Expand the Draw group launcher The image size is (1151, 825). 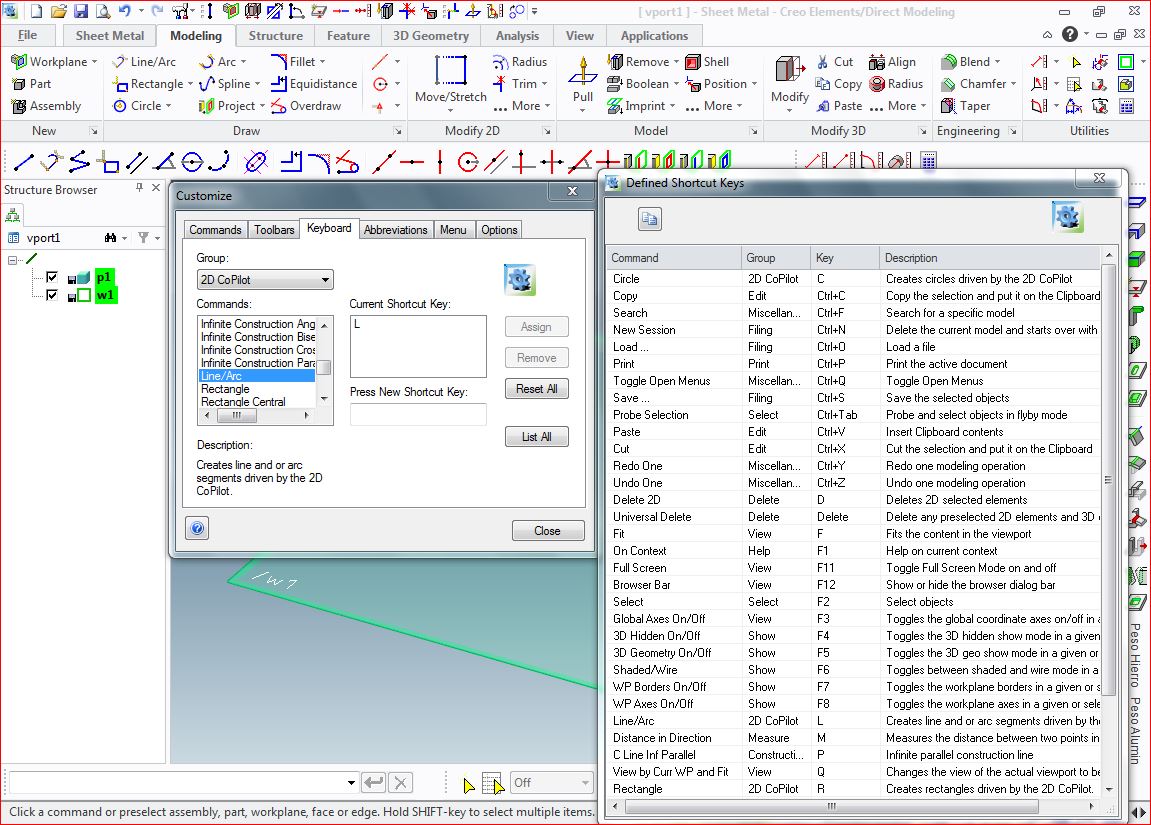click(x=397, y=131)
